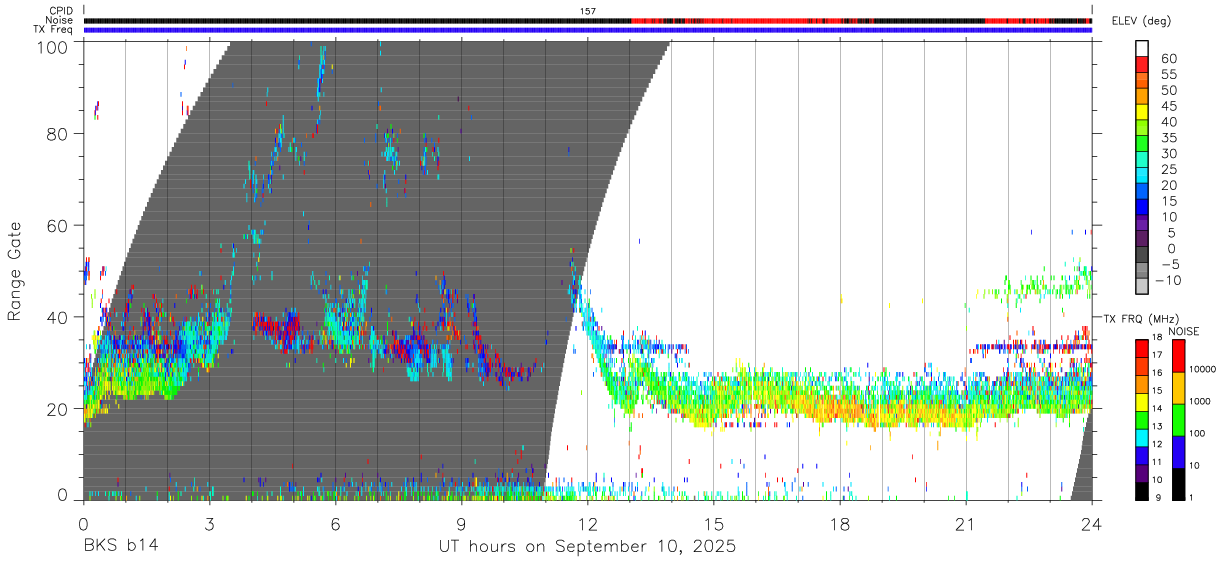Click the y-axis tick label 20
Screen dimensions: 1228x567
58,409
